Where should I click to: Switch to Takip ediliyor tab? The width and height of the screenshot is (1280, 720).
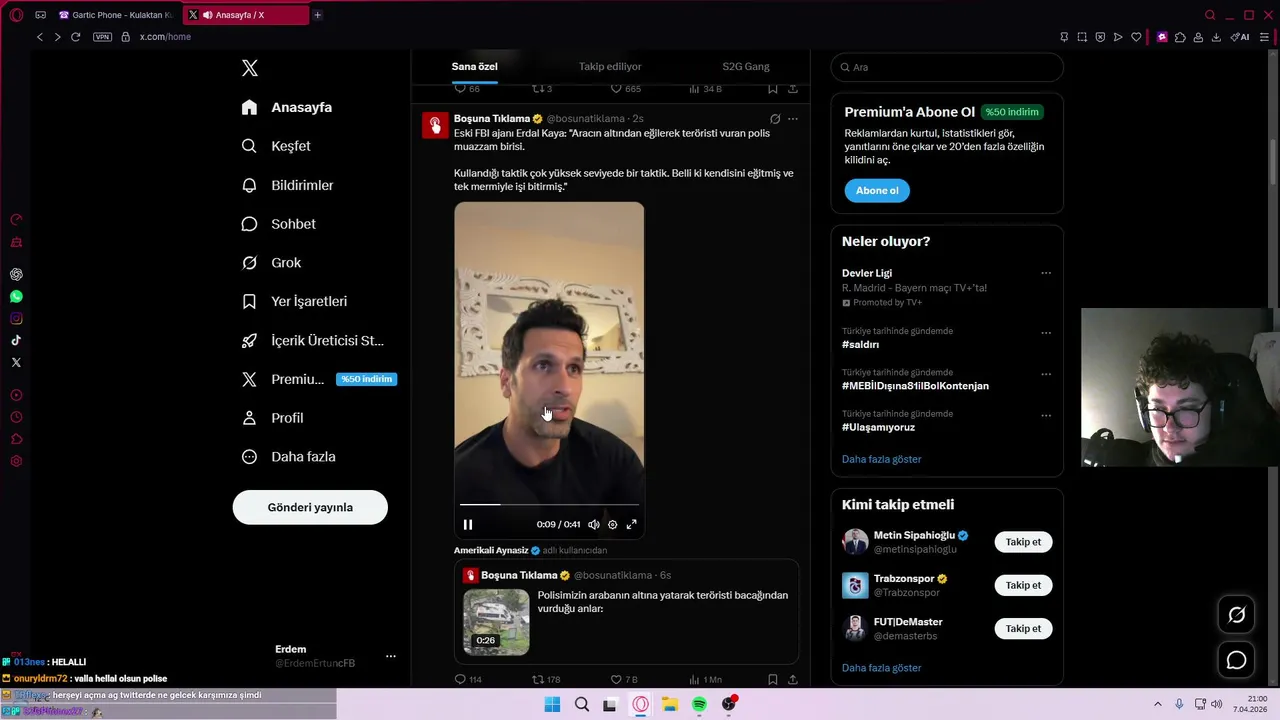[x=610, y=66]
